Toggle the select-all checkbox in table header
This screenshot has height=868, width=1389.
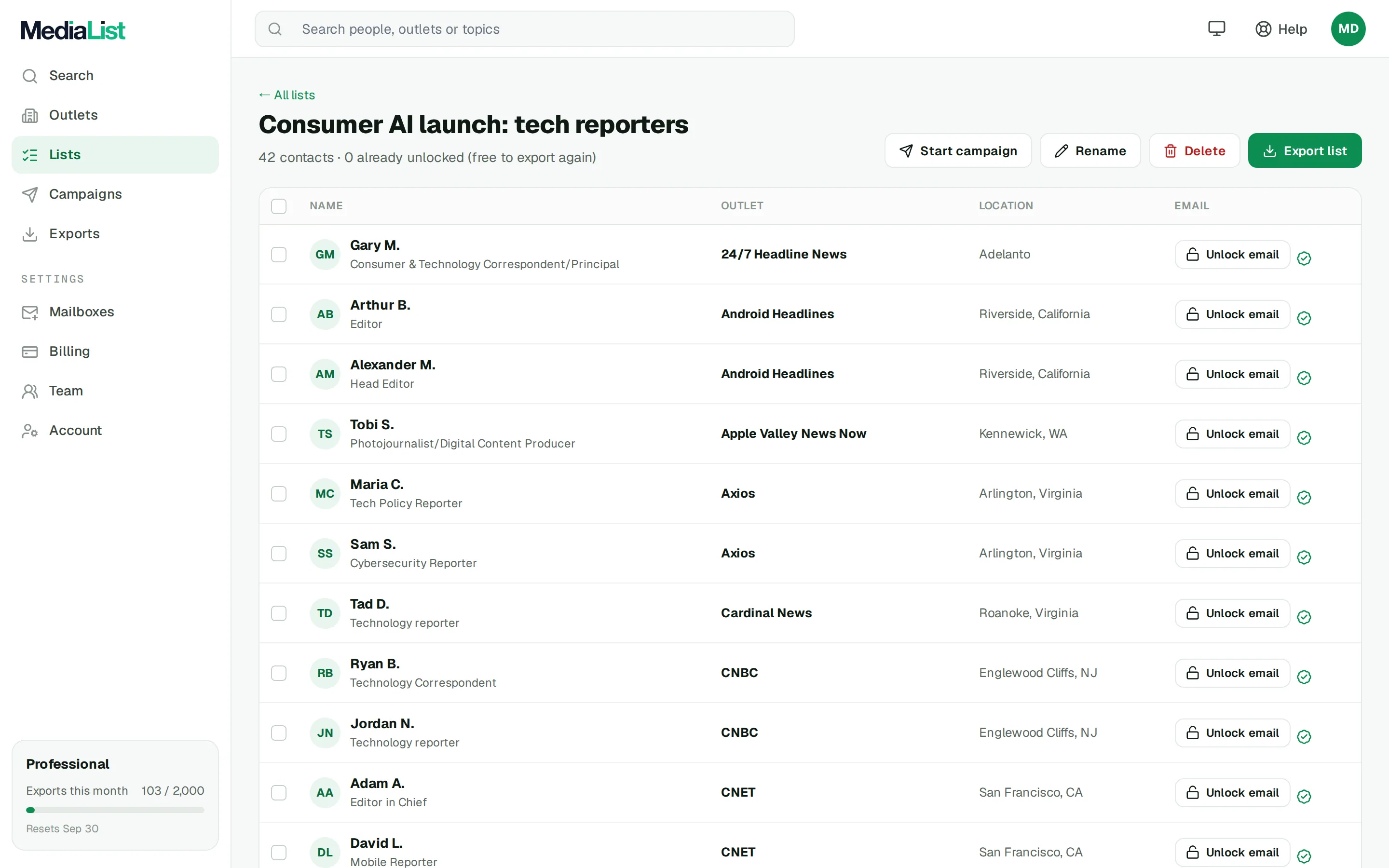coord(278,206)
